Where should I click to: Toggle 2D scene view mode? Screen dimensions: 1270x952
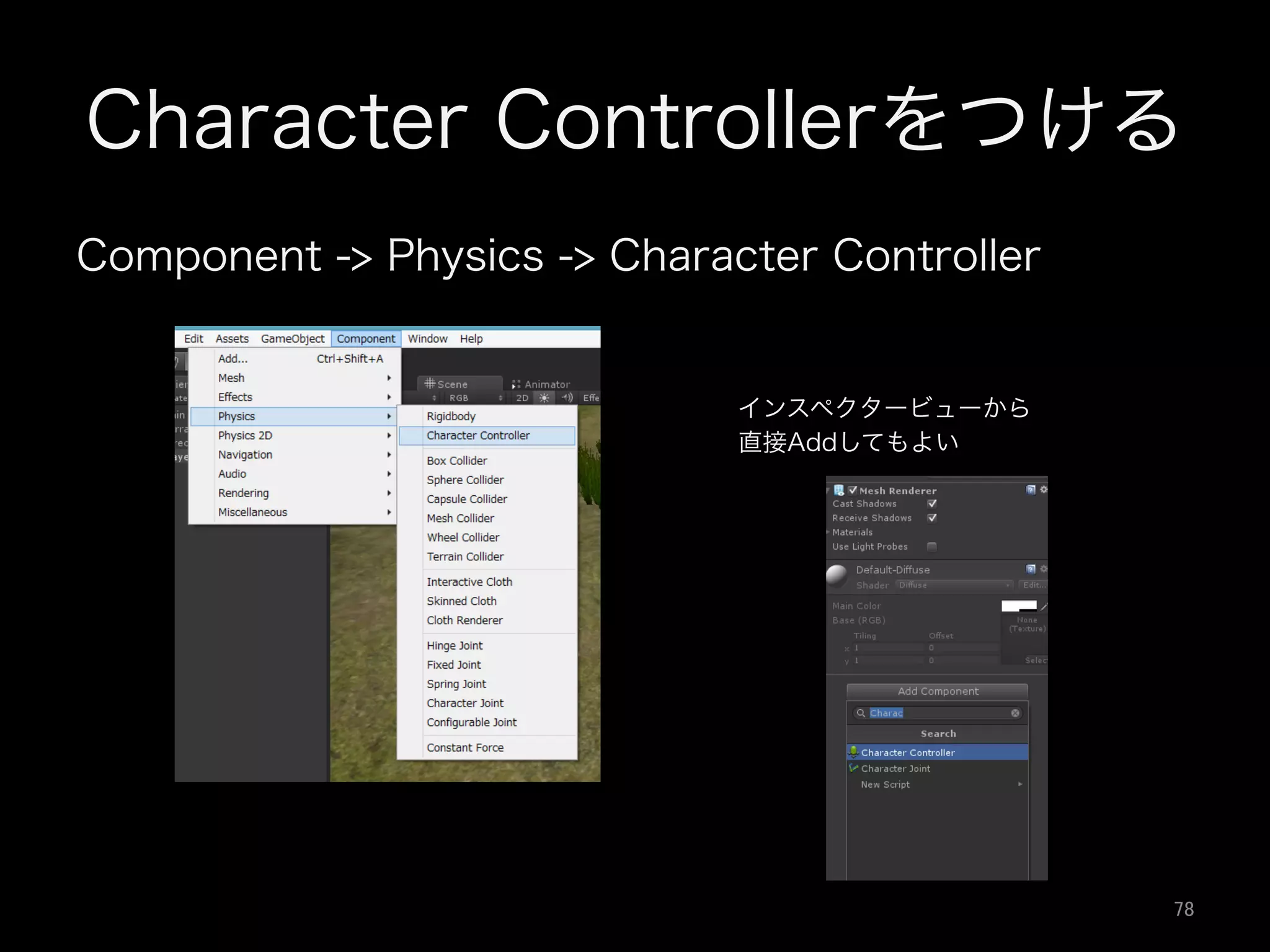coord(522,398)
